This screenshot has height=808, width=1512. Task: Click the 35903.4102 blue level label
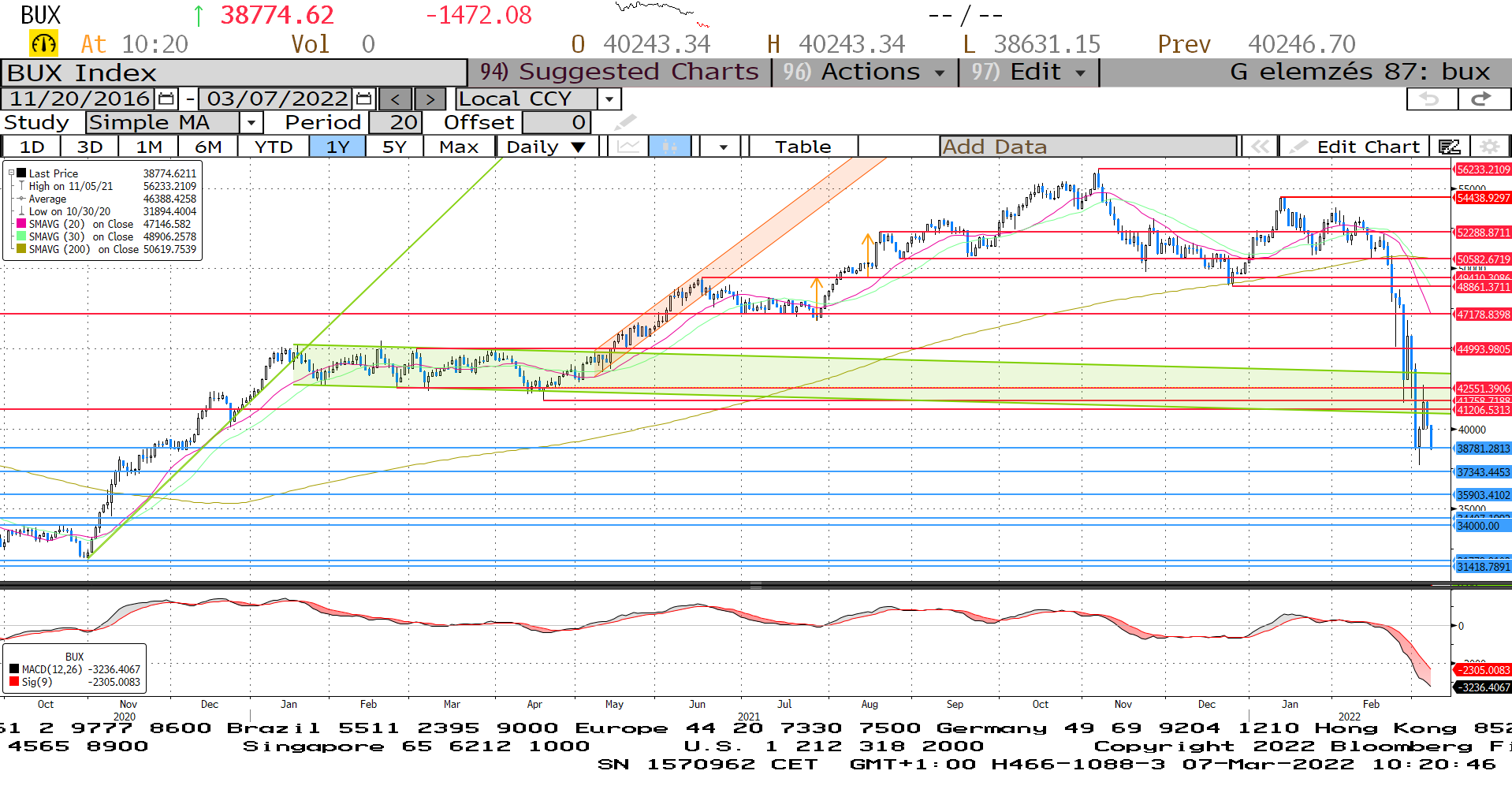coord(1483,495)
